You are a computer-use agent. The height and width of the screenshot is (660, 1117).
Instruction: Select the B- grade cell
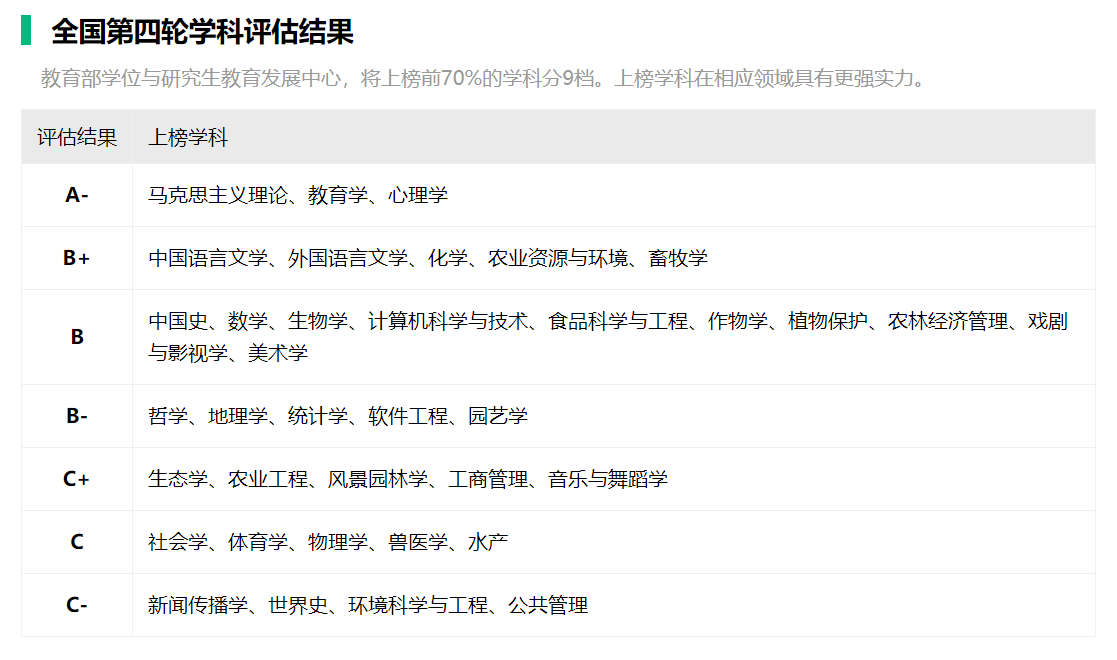77,416
